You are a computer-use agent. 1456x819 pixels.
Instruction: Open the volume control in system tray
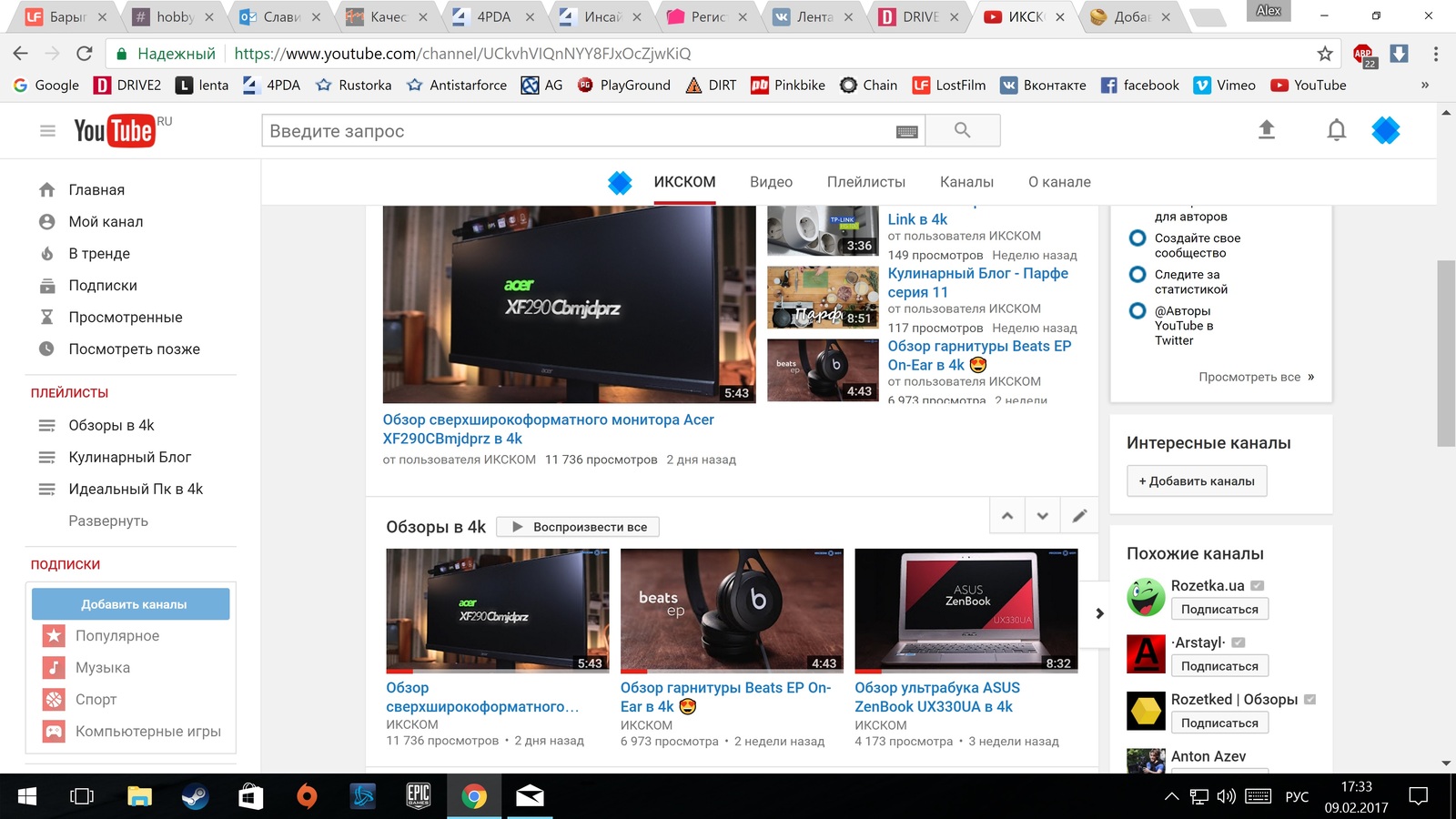(x=1227, y=797)
